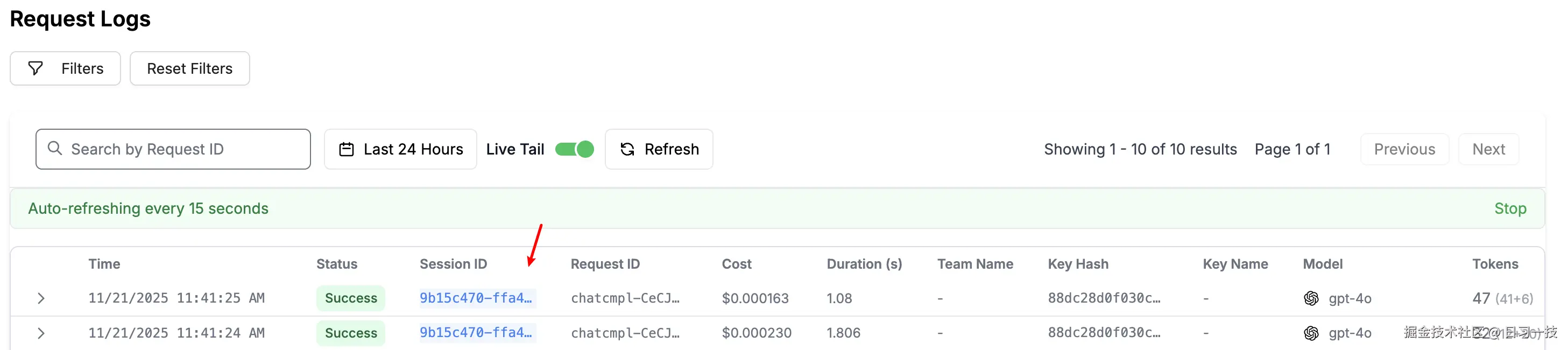This screenshot has width=1568, height=350.
Task: Expand the 11:41:24 AM log row
Action: pos(41,333)
